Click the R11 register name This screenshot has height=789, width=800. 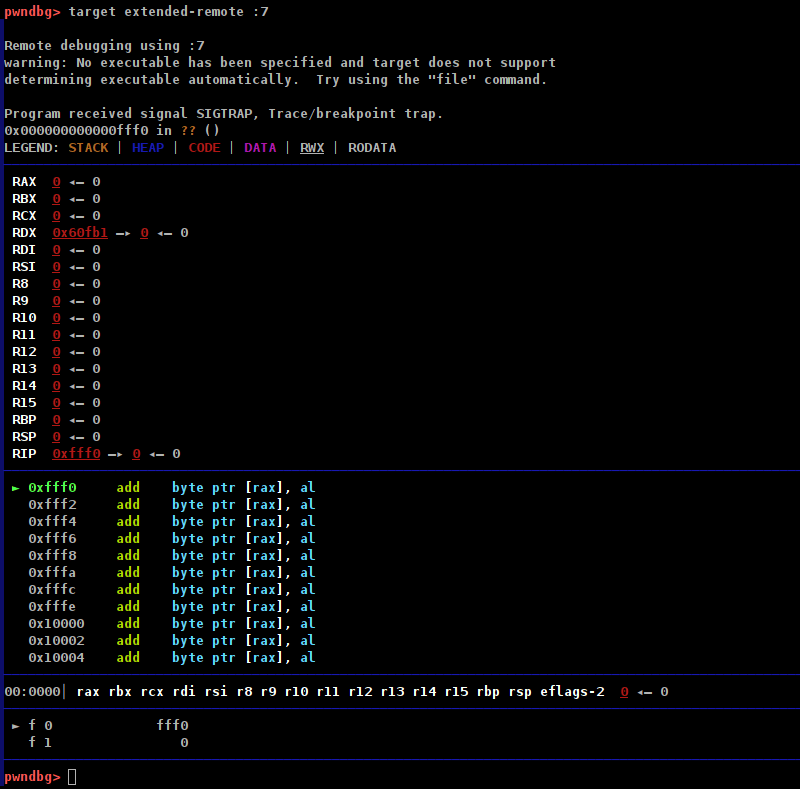click(24, 335)
